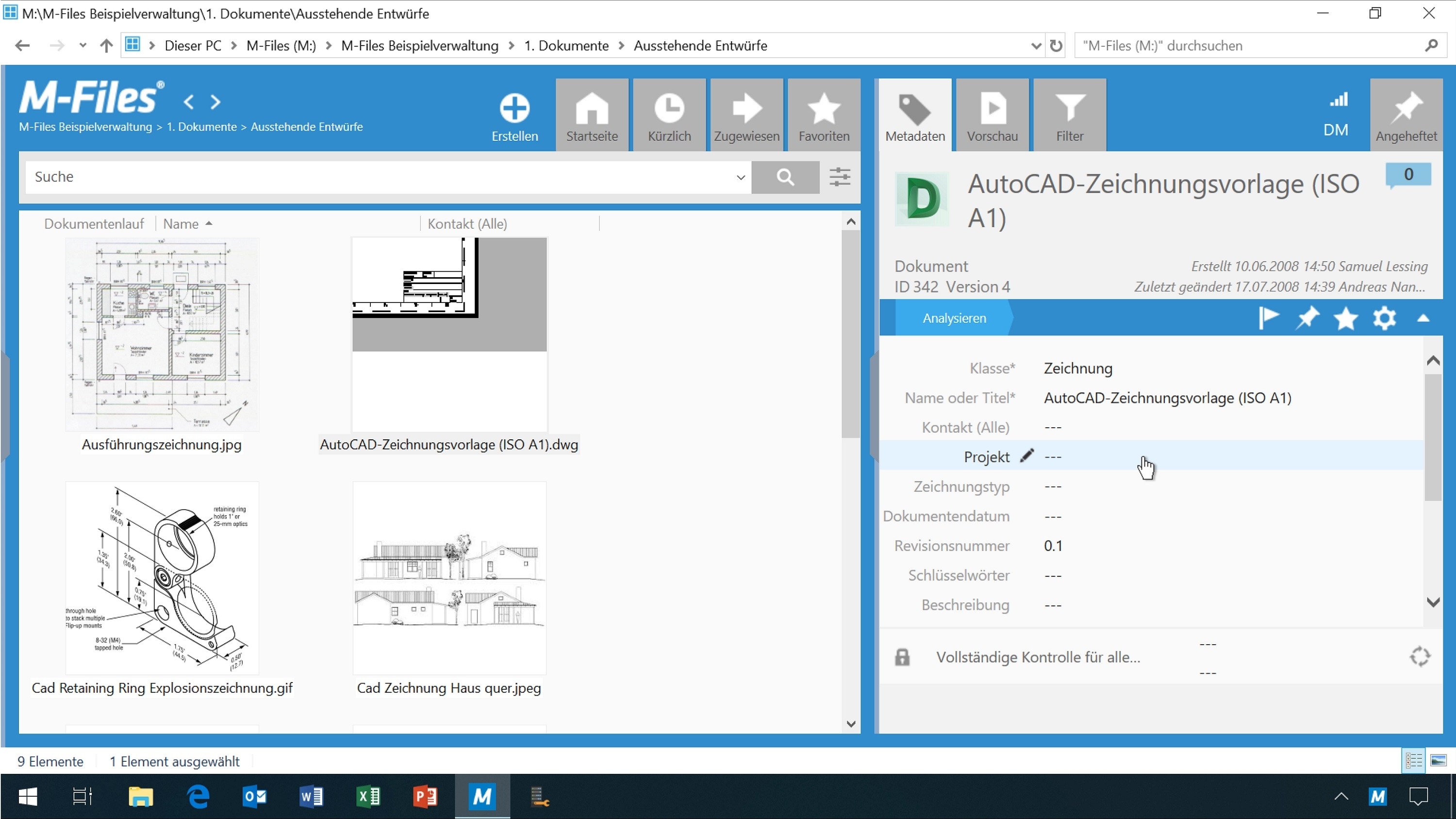Click the flag icon in metadata toolbar
1456x819 pixels.
1268,318
